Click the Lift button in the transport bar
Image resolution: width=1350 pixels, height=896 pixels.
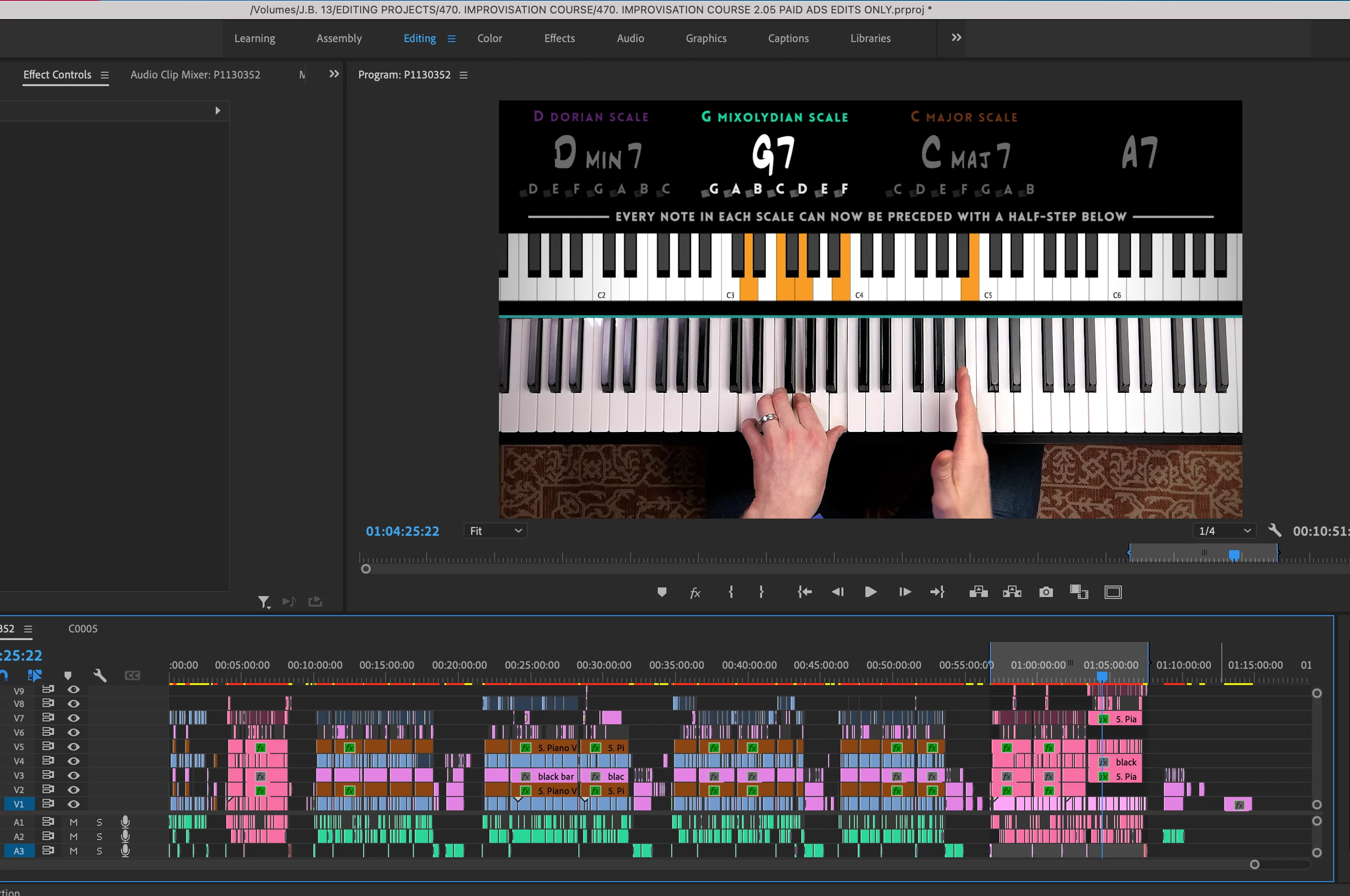978,592
